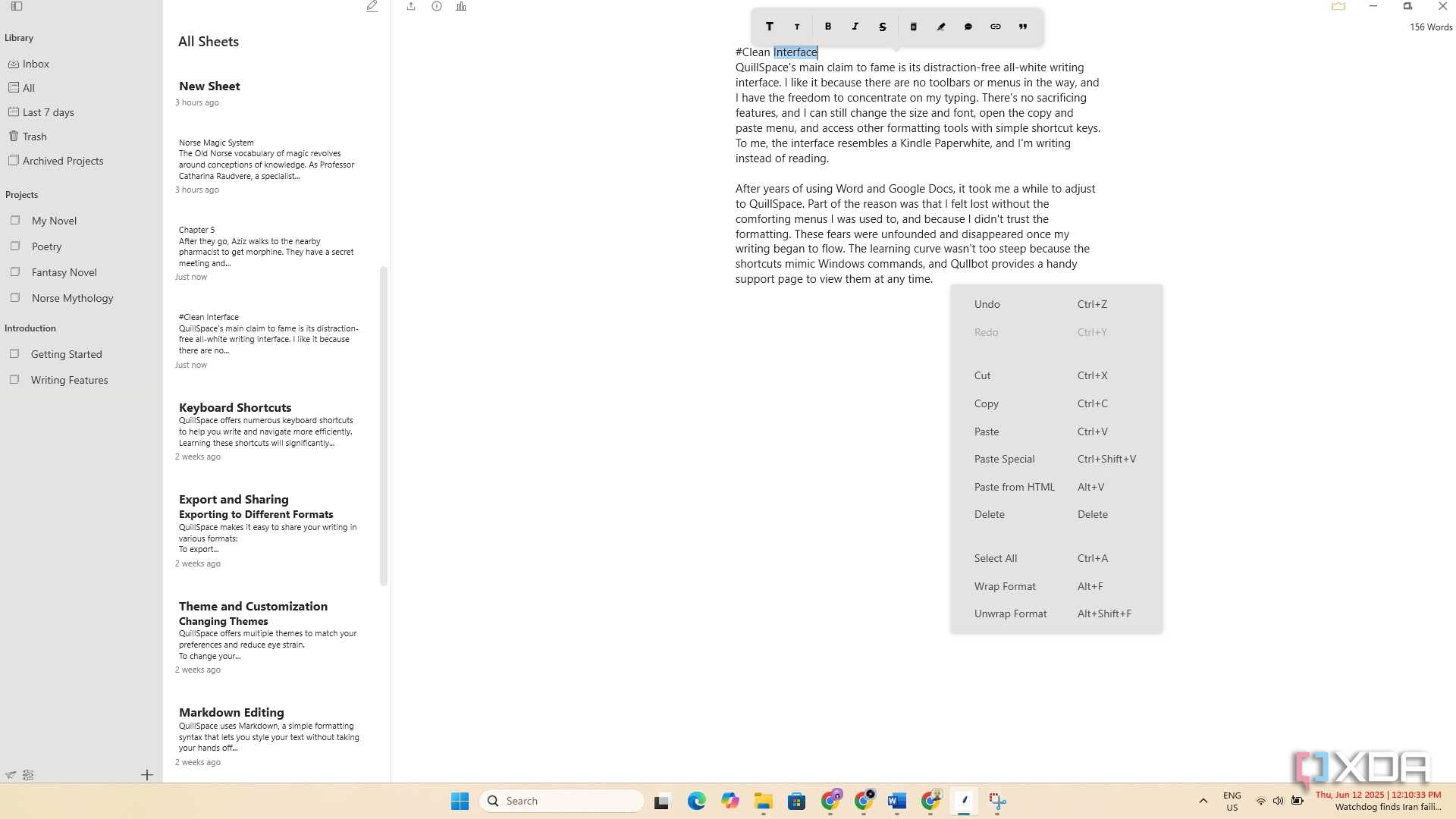
Task: Add a block quote with the quotation icon
Action: (x=1023, y=27)
